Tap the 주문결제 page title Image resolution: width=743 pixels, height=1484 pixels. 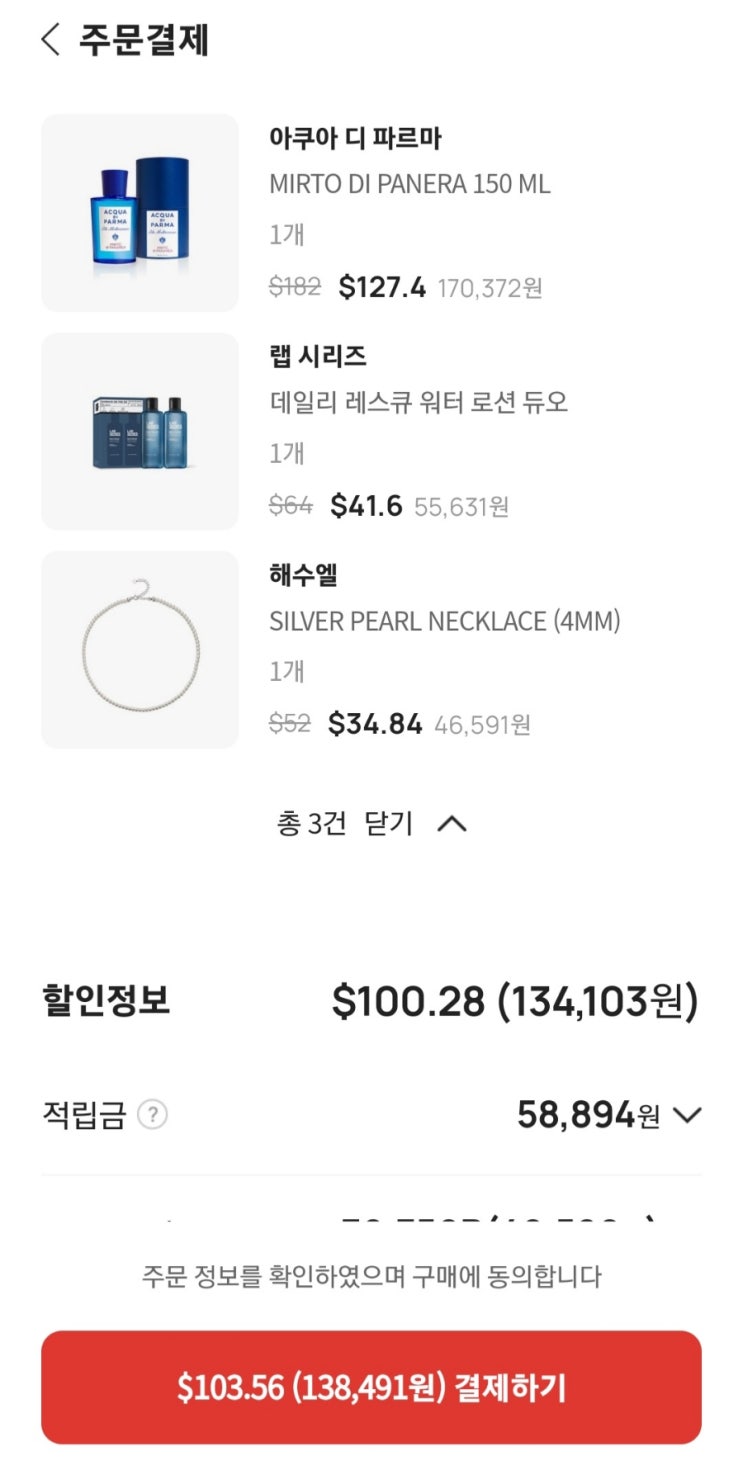tap(144, 40)
